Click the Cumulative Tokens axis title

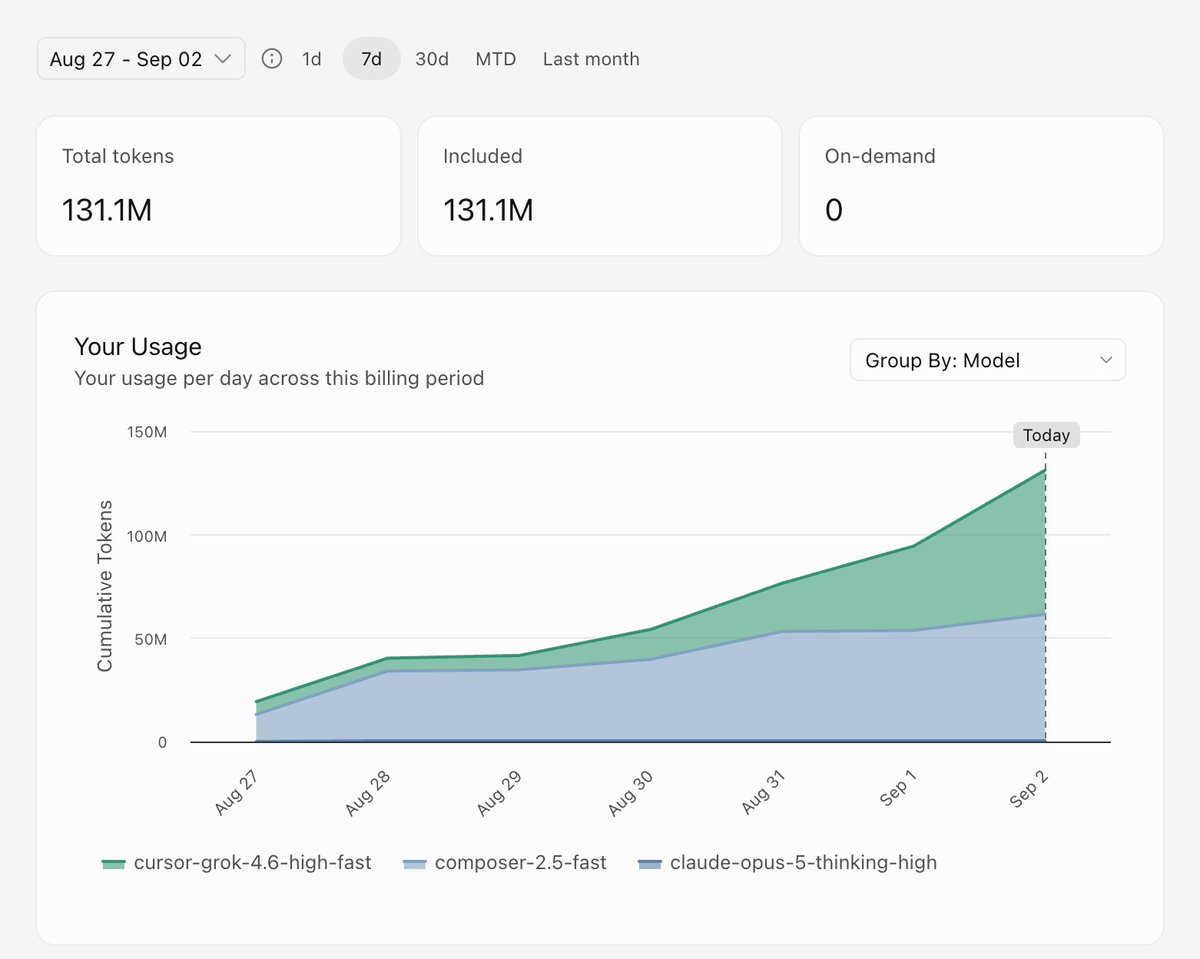tap(105, 586)
